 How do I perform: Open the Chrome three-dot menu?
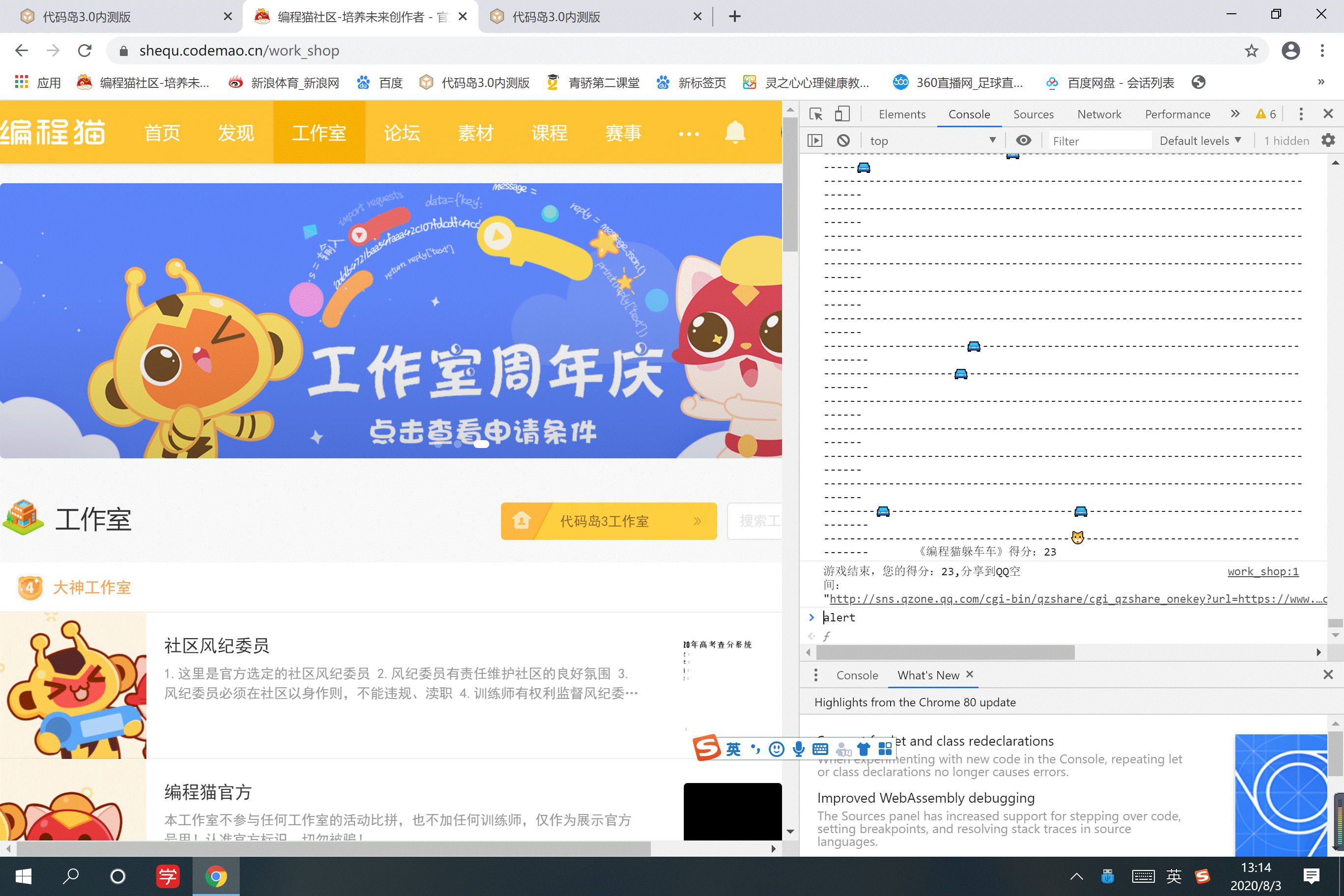(1322, 50)
